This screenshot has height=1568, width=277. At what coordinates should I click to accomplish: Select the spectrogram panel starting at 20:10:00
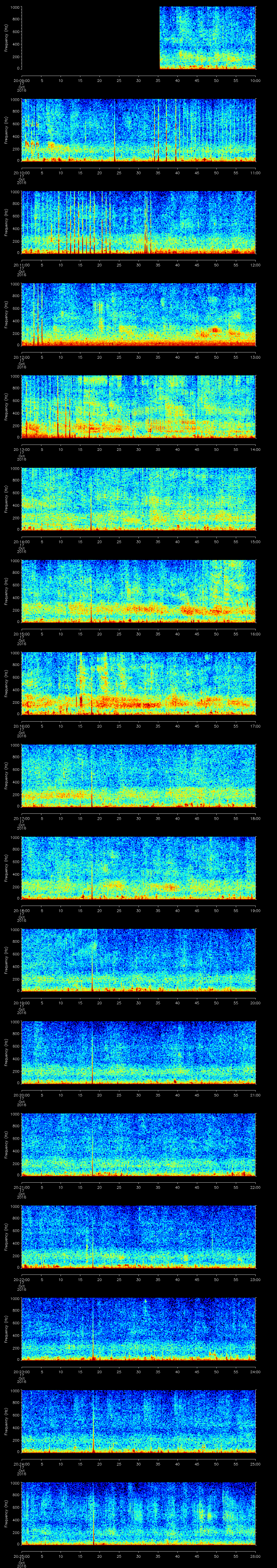coord(139,130)
